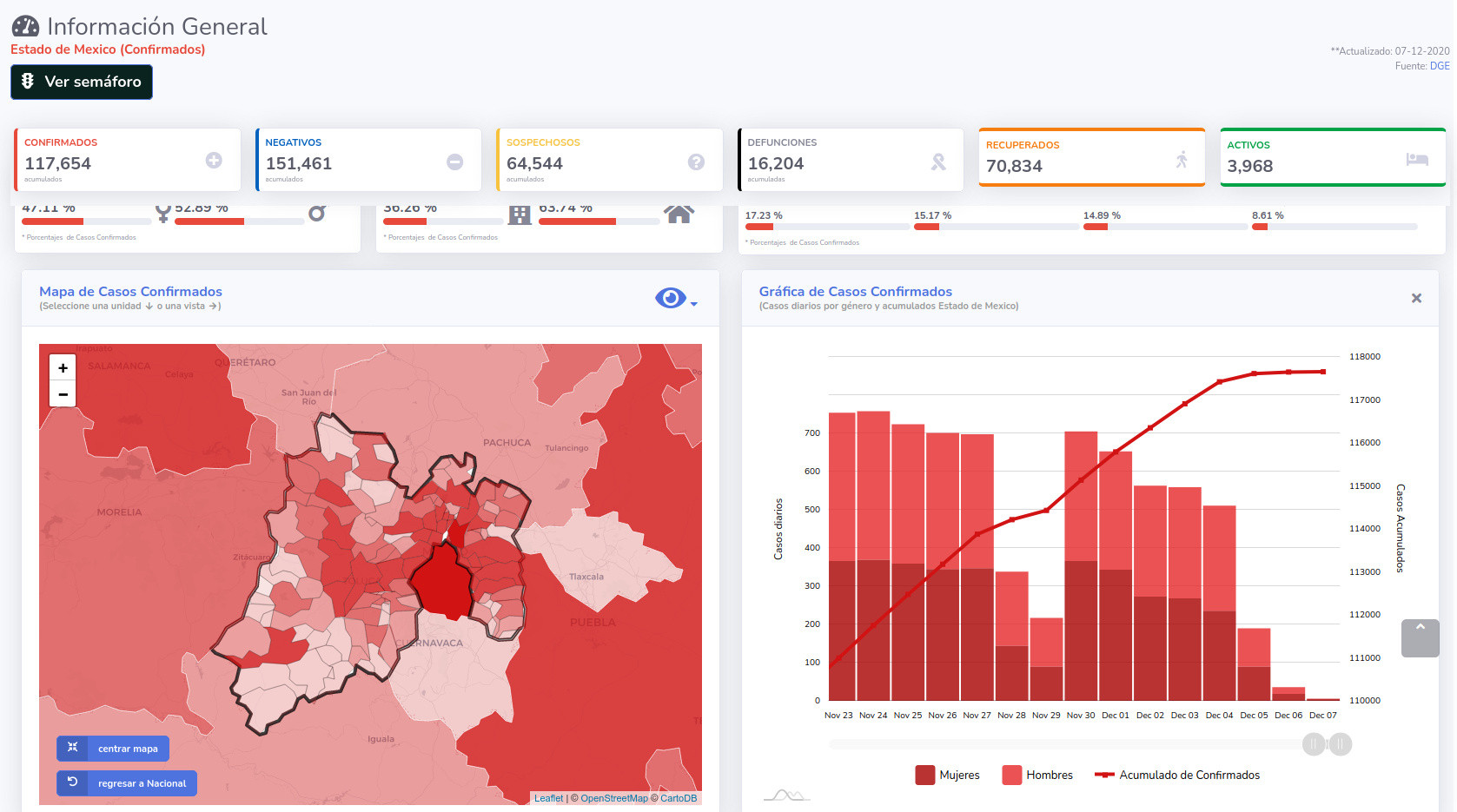The image size is (1457, 812).
Task: Click the Ver semáforo button
Action: [82, 82]
